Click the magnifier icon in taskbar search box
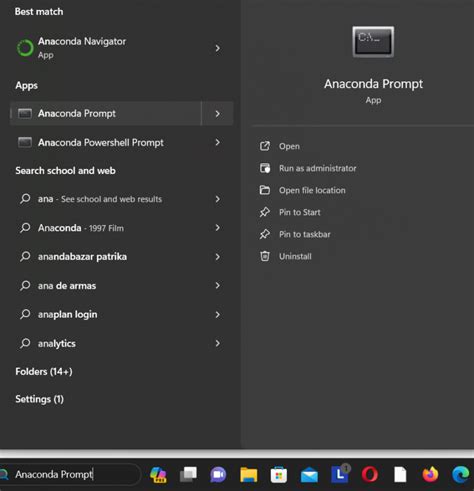 click(x=4, y=474)
